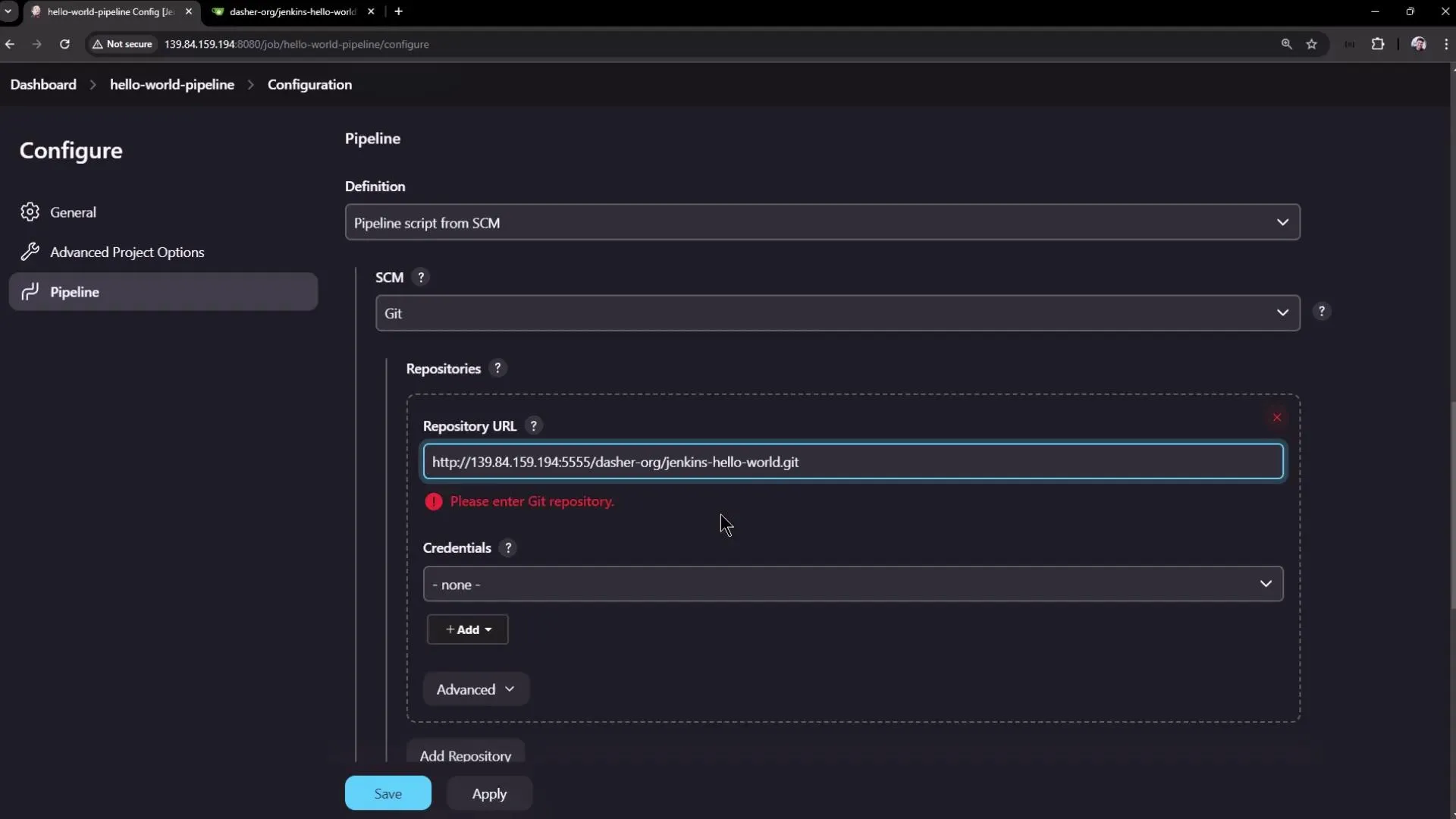Save the pipeline configuration
Image resolution: width=1456 pixels, height=819 pixels.
(x=388, y=792)
